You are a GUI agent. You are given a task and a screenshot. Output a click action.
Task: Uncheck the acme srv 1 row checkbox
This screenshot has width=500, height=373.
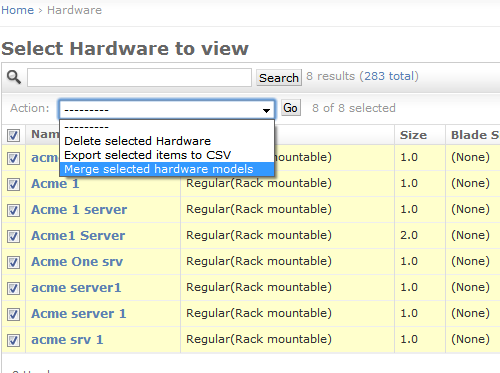13,340
